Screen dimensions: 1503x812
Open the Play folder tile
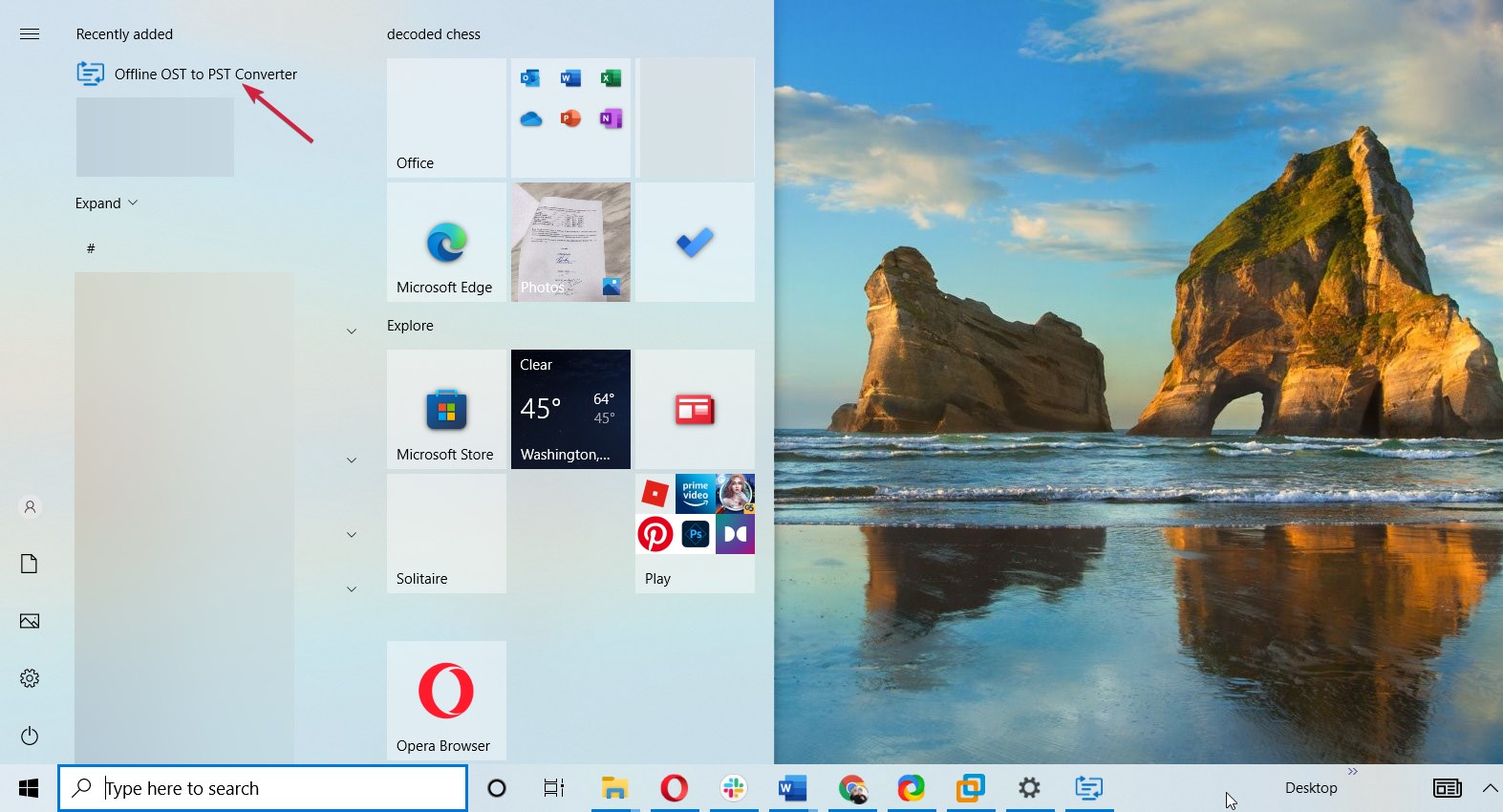pyautogui.click(x=695, y=533)
